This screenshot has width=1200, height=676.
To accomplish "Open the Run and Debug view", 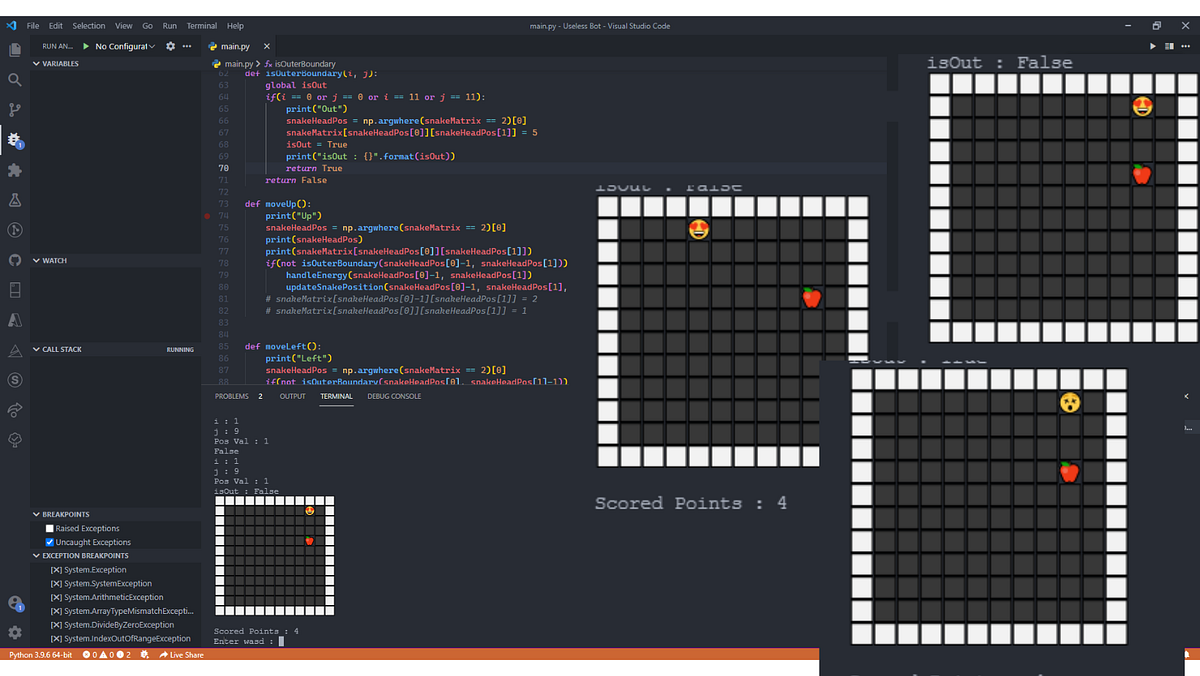I will [14, 140].
